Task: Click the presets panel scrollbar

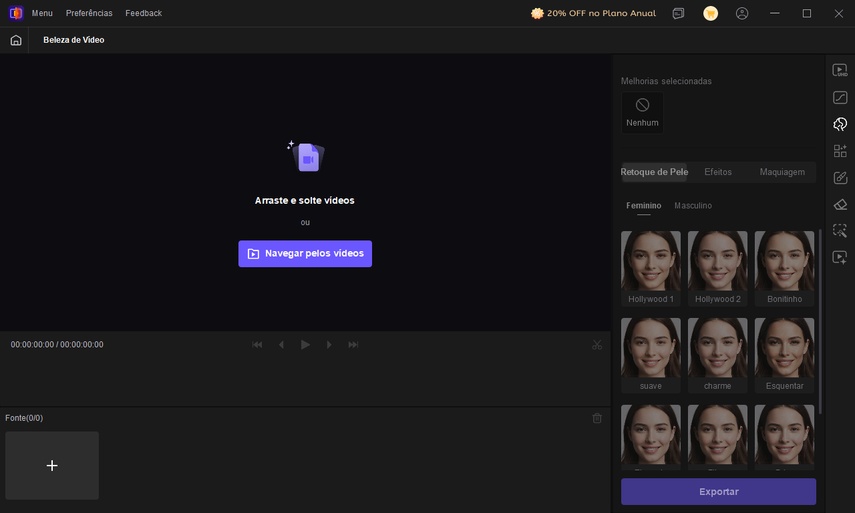Action: click(x=820, y=322)
